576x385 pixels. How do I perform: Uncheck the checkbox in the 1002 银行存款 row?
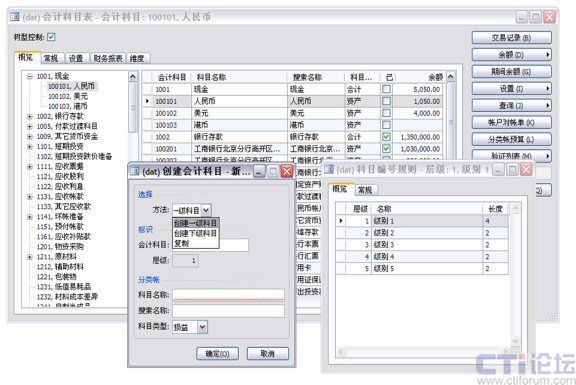tap(386, 137)
